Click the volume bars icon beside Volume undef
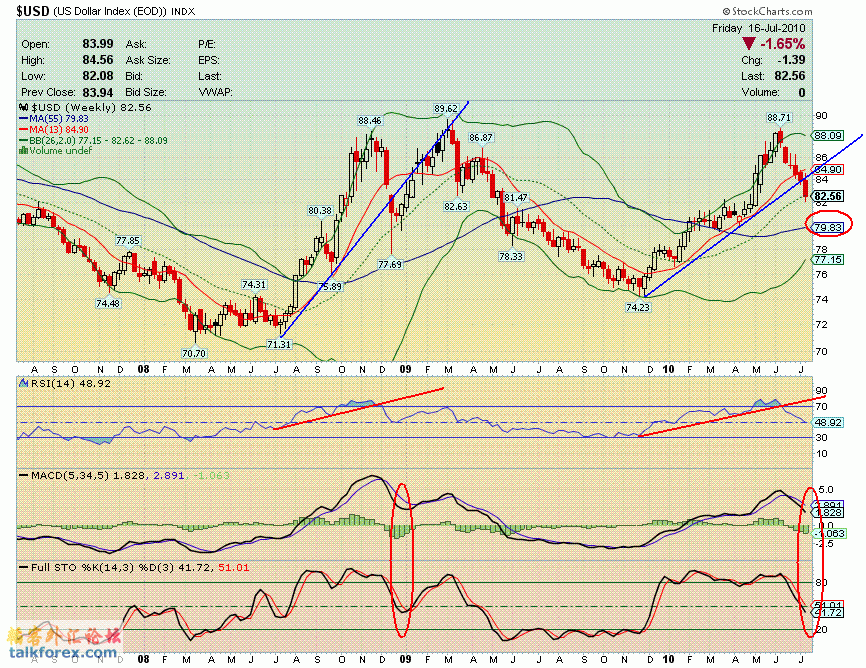Screen dimensions: 866x668 click(x=24, y=150)
